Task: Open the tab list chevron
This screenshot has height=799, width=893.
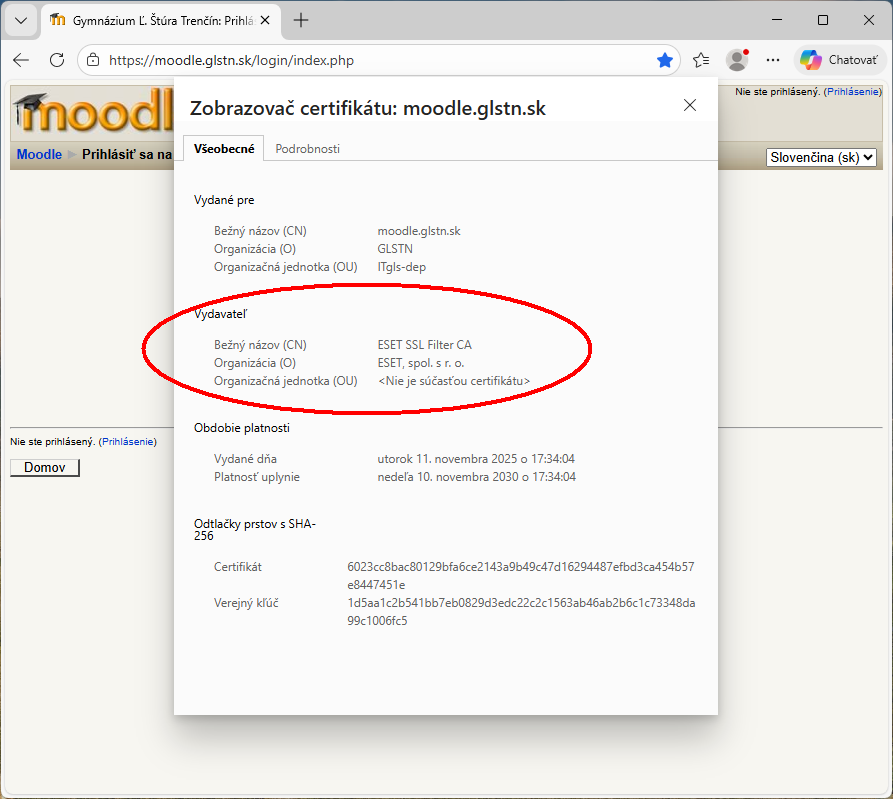Action: (x=22, y=20)
